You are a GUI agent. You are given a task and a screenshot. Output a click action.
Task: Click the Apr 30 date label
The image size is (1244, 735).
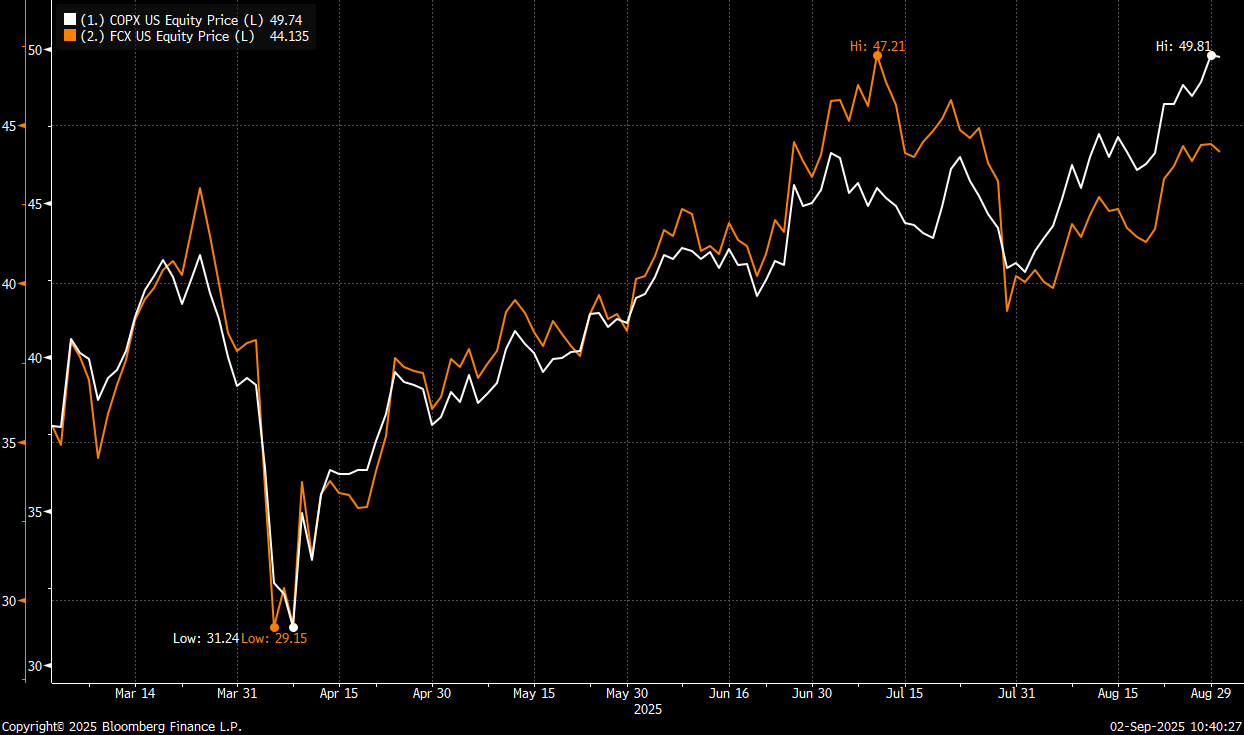[433, 693]
